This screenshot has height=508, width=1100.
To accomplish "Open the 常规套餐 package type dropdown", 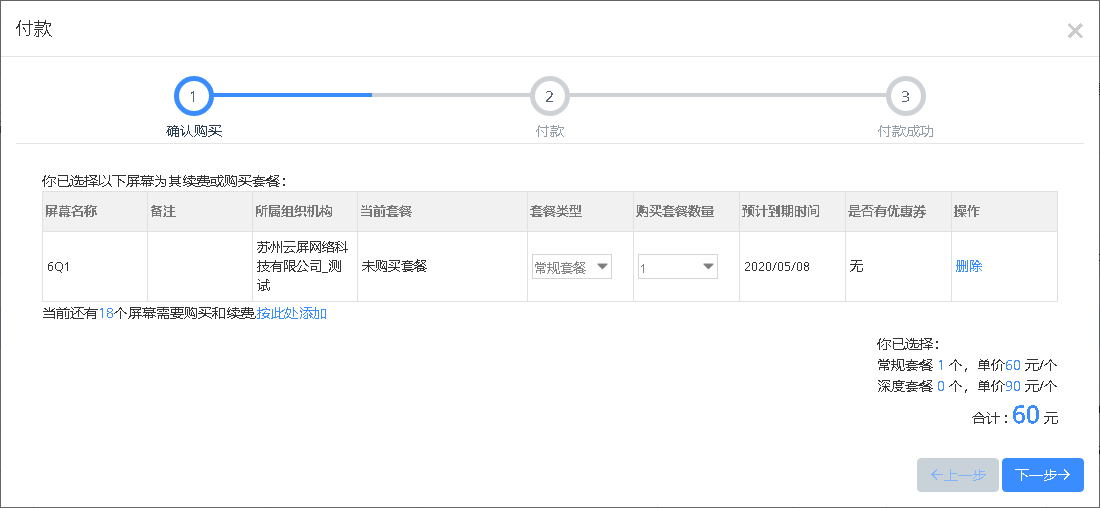I will 572,267.
